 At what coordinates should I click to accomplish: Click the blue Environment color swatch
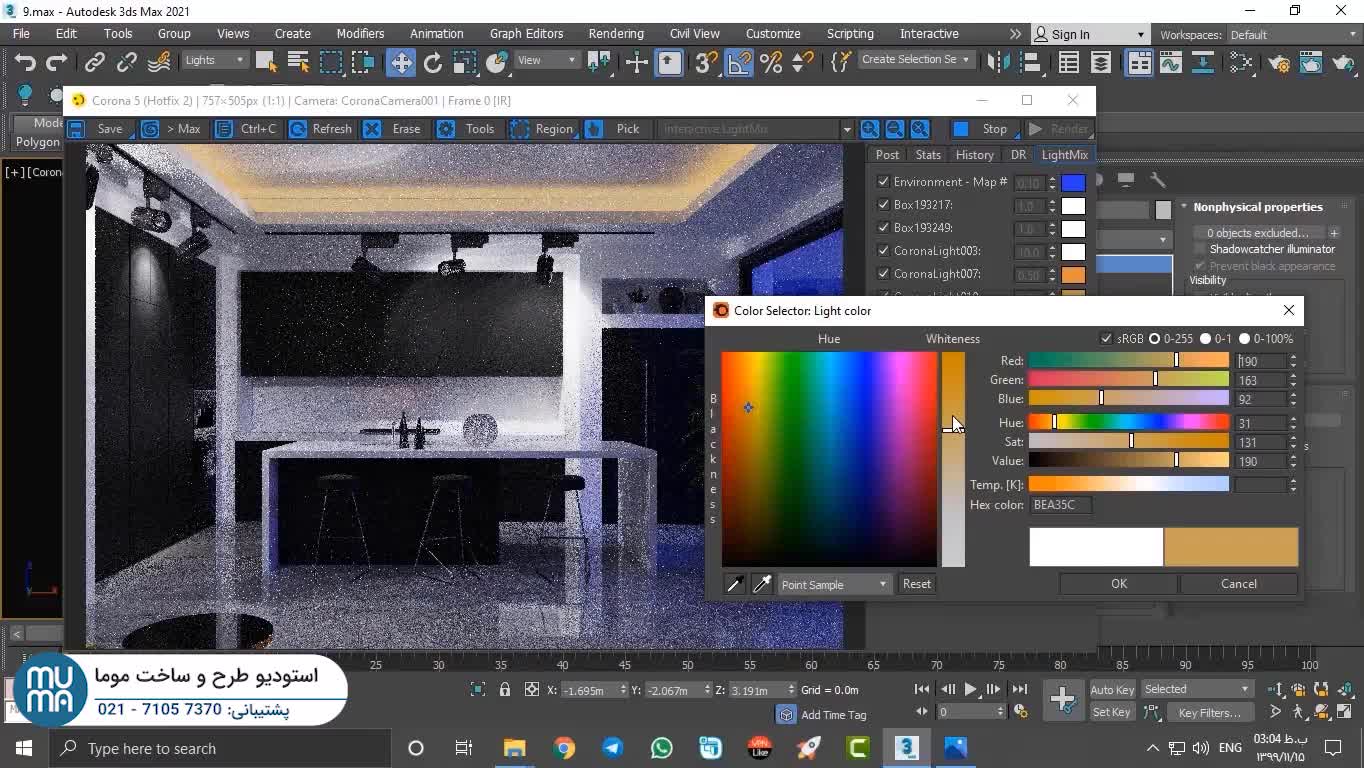pyautogui.click(x=1073, y=183)
